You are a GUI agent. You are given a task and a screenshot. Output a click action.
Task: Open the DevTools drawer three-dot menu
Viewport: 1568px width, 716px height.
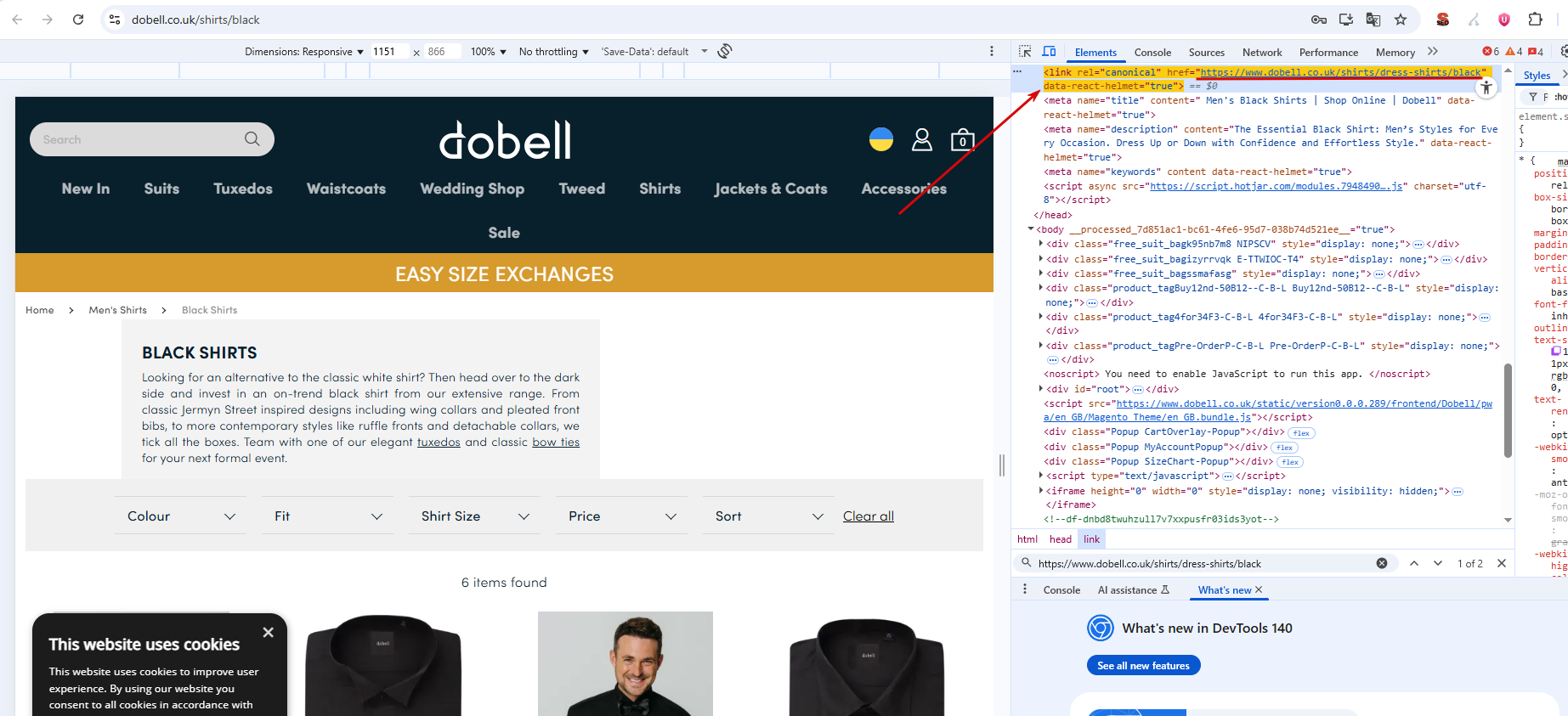coord(1025,589)
